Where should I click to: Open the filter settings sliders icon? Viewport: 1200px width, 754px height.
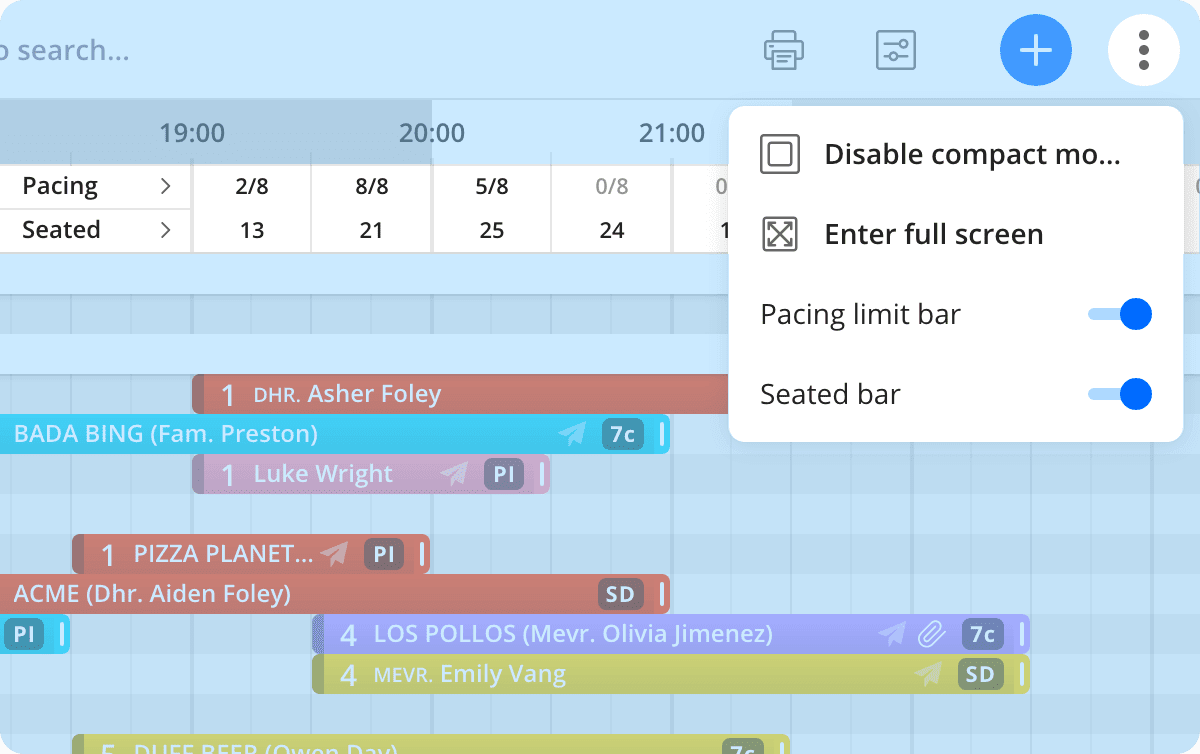[x=895, y=50]
